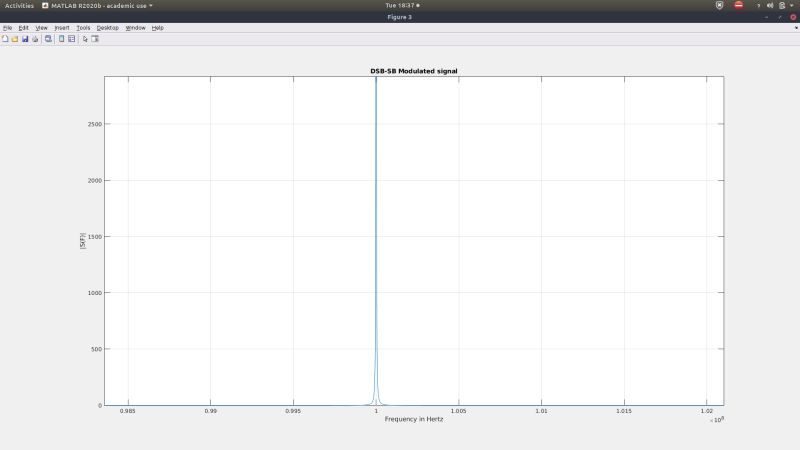Insert a legend using the toolbar icon
Image resolution: width=800 pixels, height=450 pixels.
click(71, 39)
